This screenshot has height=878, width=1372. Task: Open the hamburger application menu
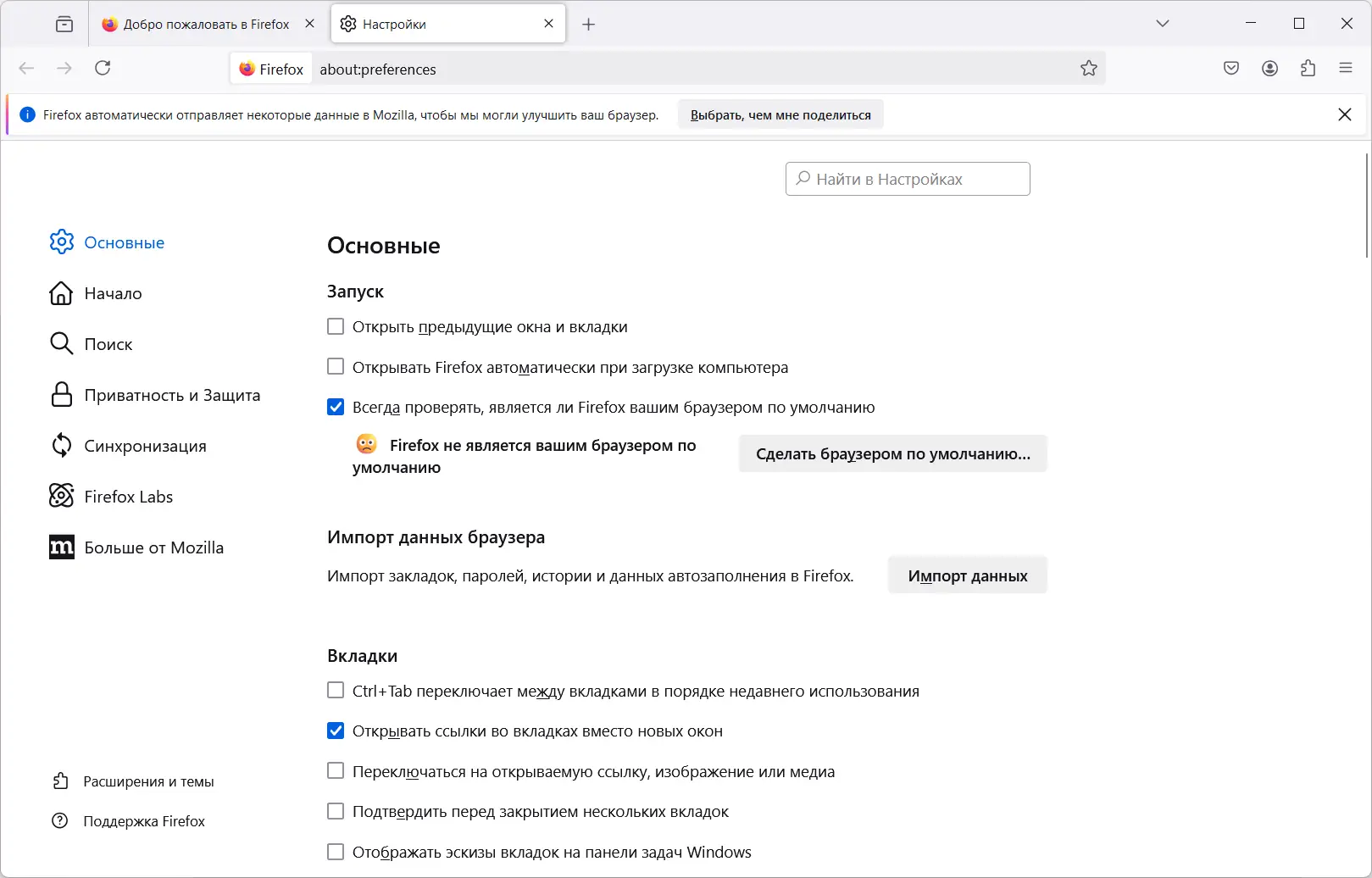(x=1346, y=69)
